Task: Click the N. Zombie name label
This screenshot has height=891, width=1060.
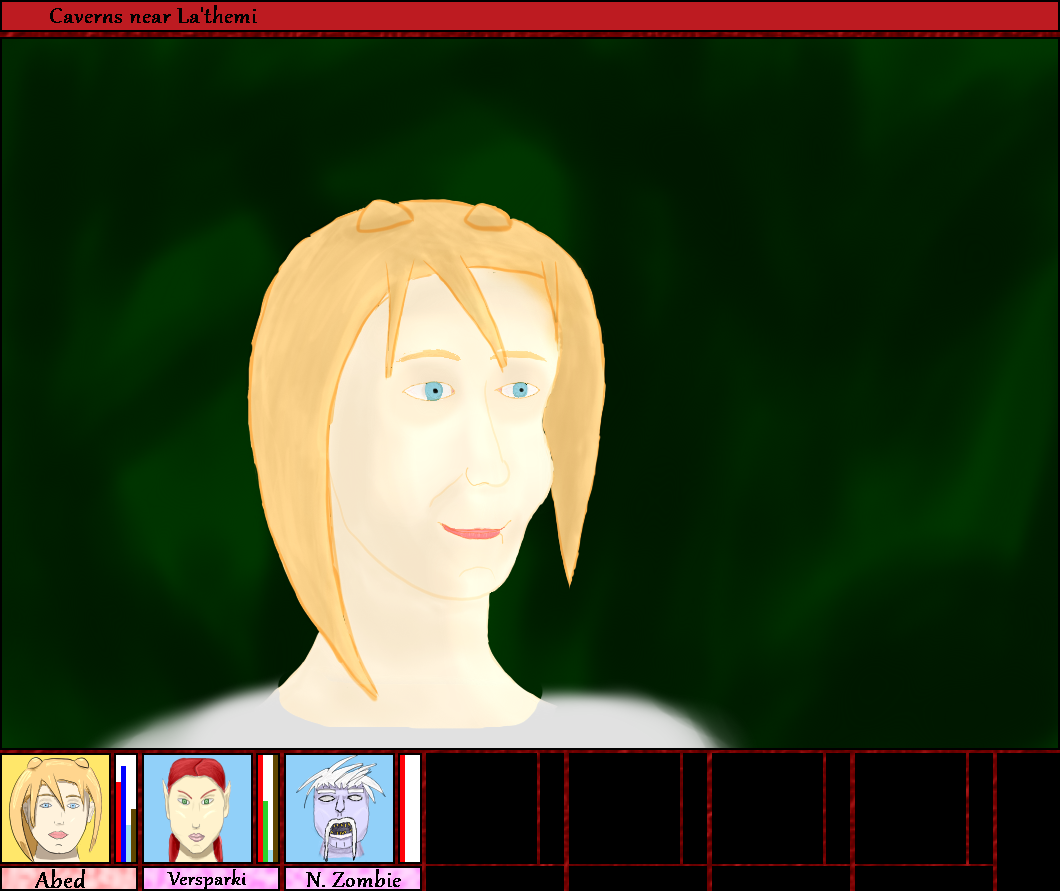Action: point(352,879)
